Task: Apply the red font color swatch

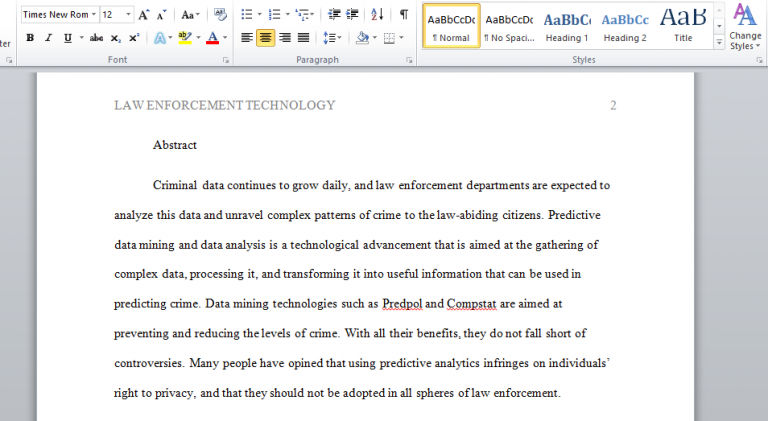Action: coord(211,38)
